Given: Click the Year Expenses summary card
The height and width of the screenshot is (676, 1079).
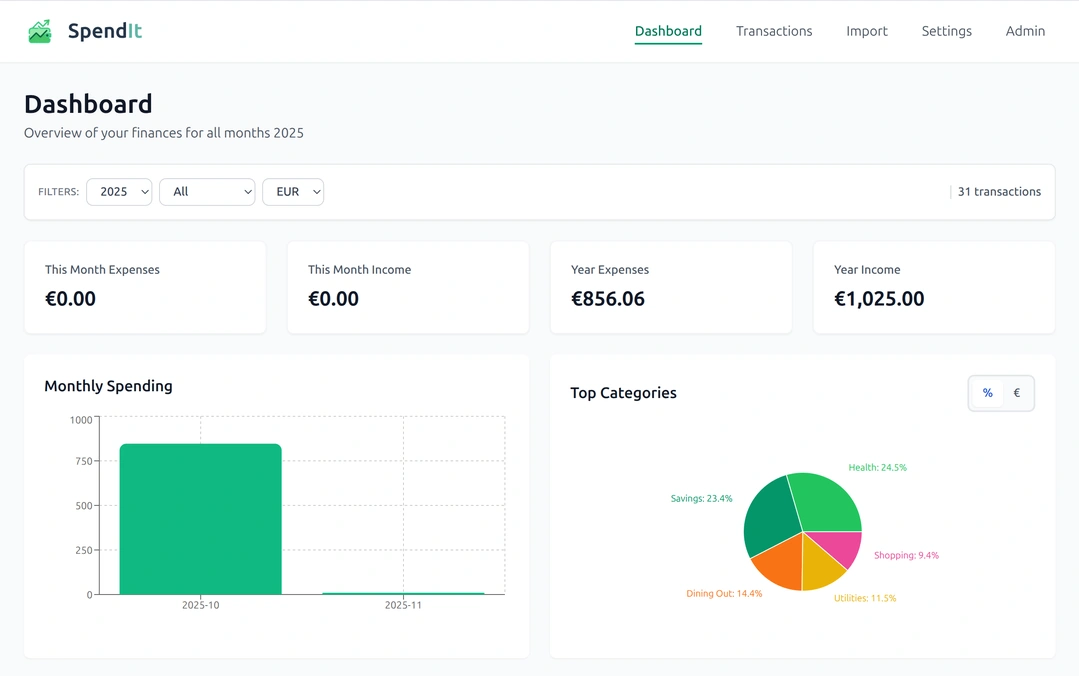Looking at the screenshot, I should (671, 287).
